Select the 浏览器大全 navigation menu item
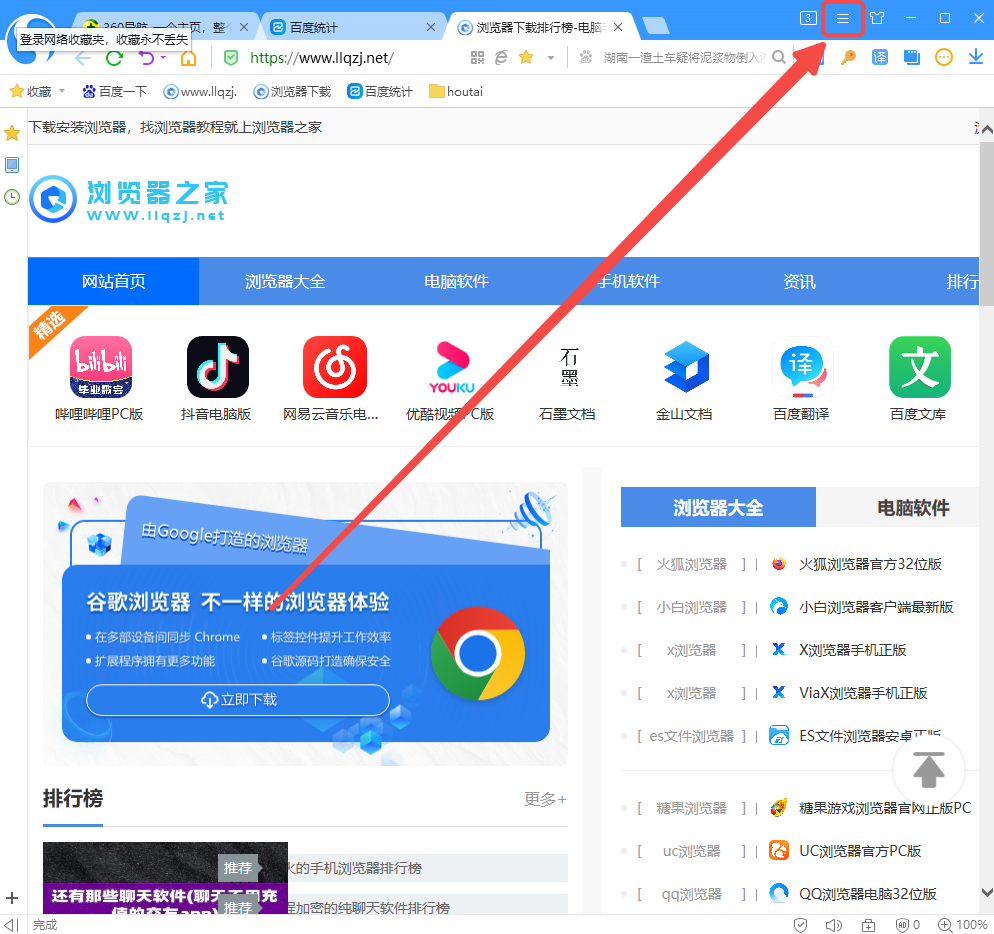 (x=285, y=281)
